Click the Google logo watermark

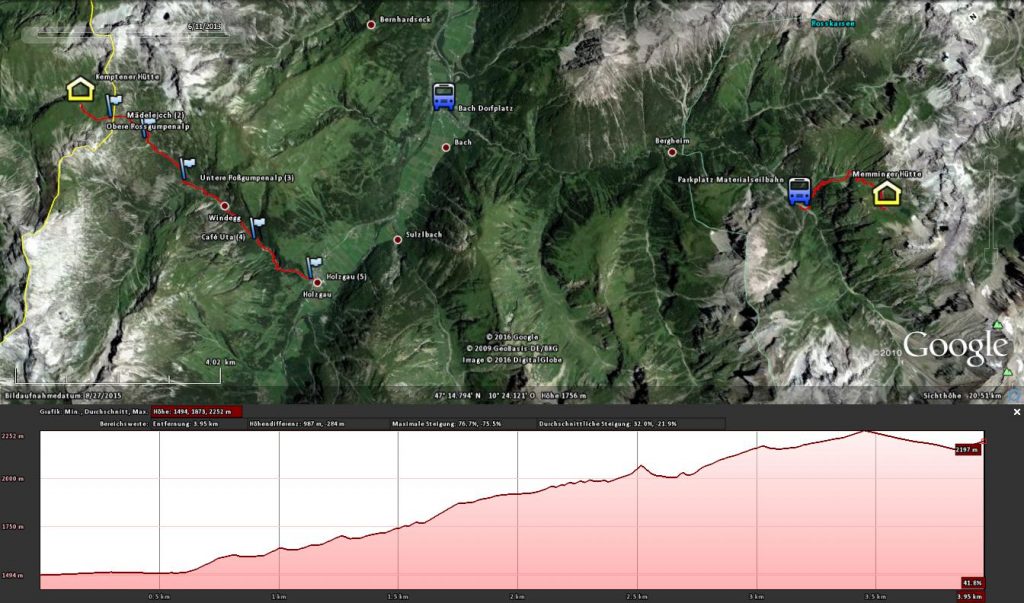pyautogui.click(x=955, y=348)
